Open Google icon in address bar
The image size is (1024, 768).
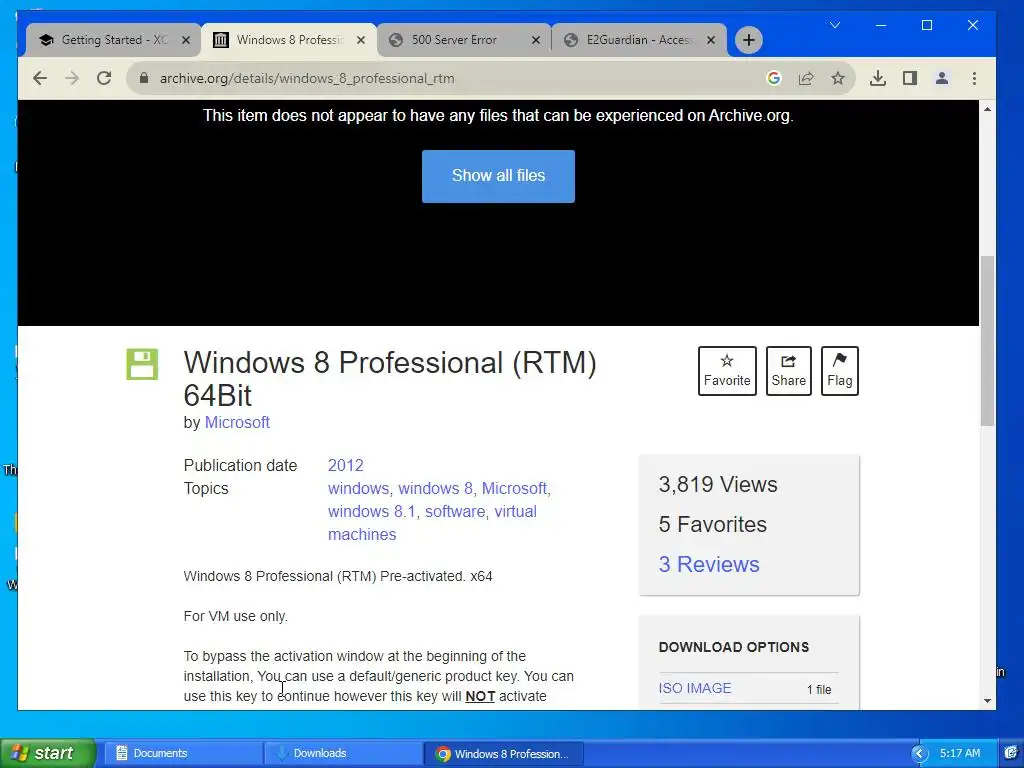pos(774,78)
